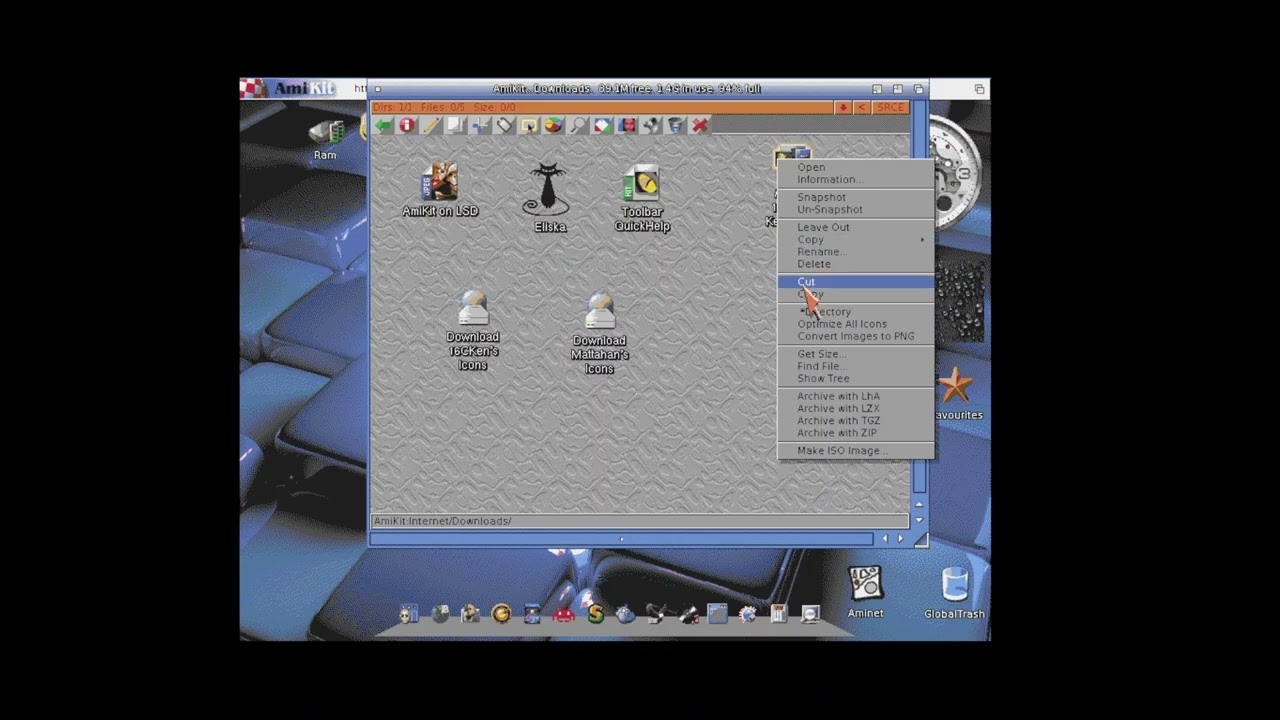Click the vertical scroll down arrow of the lister

pos(920,520)
